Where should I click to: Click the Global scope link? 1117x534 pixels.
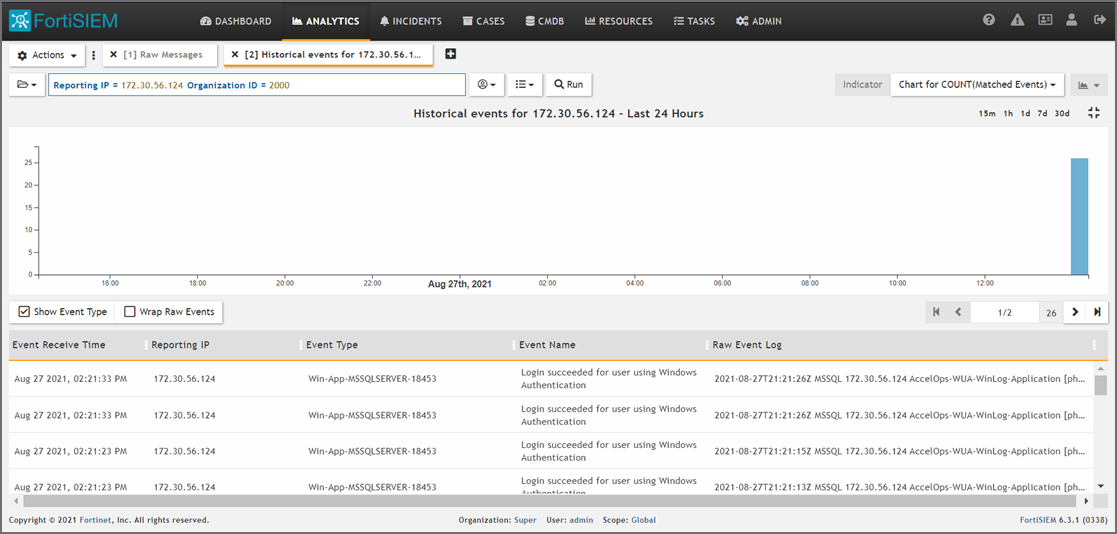643,520
